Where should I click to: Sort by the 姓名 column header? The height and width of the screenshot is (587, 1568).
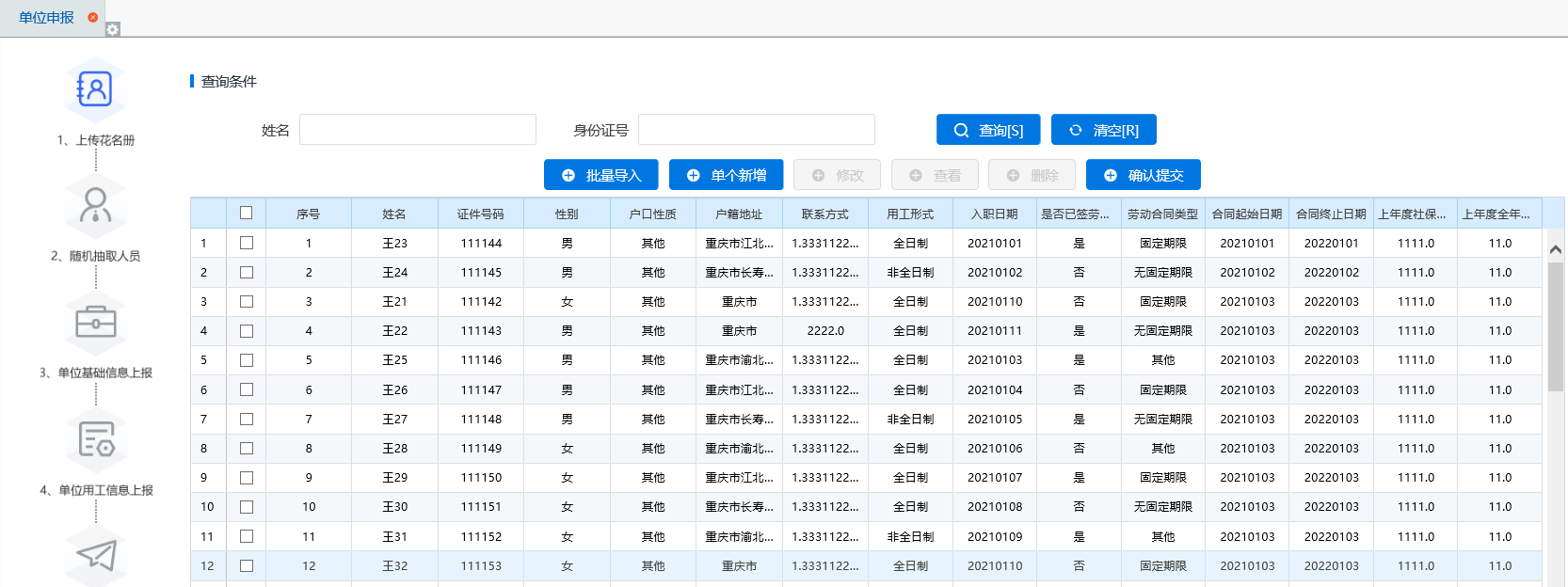tap(394, 214)
